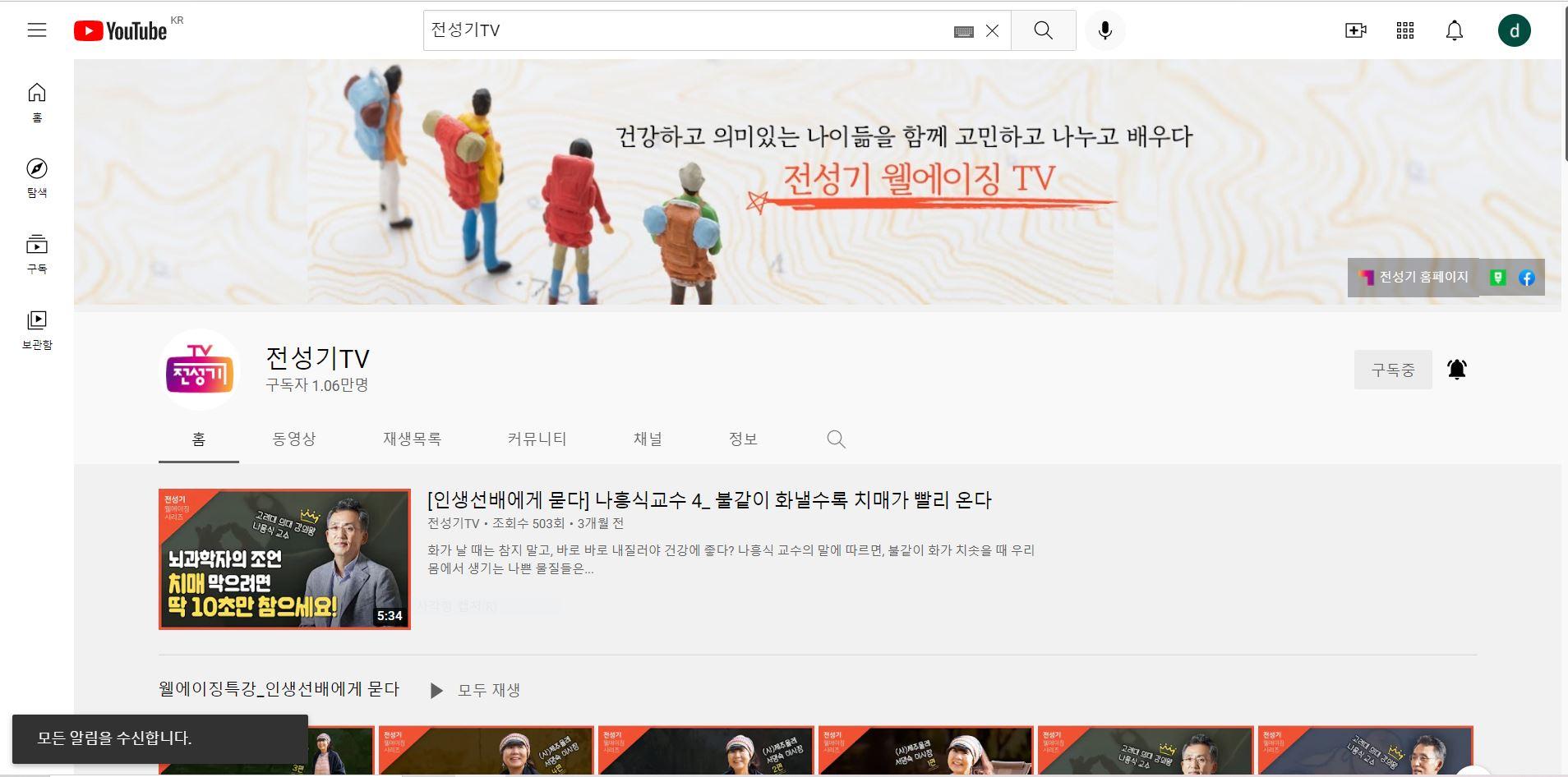Click the 구독중 subscribed button

coord(1393,370)
